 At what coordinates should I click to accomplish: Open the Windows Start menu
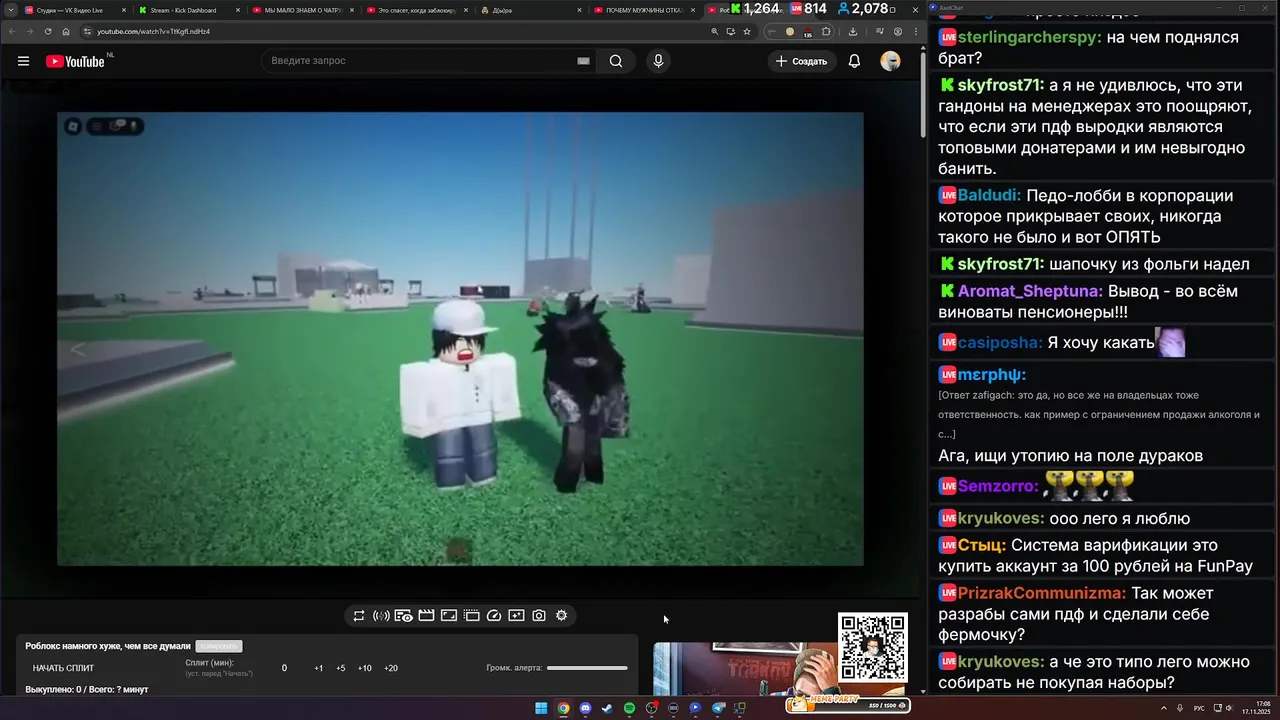[x=541, y=708]
